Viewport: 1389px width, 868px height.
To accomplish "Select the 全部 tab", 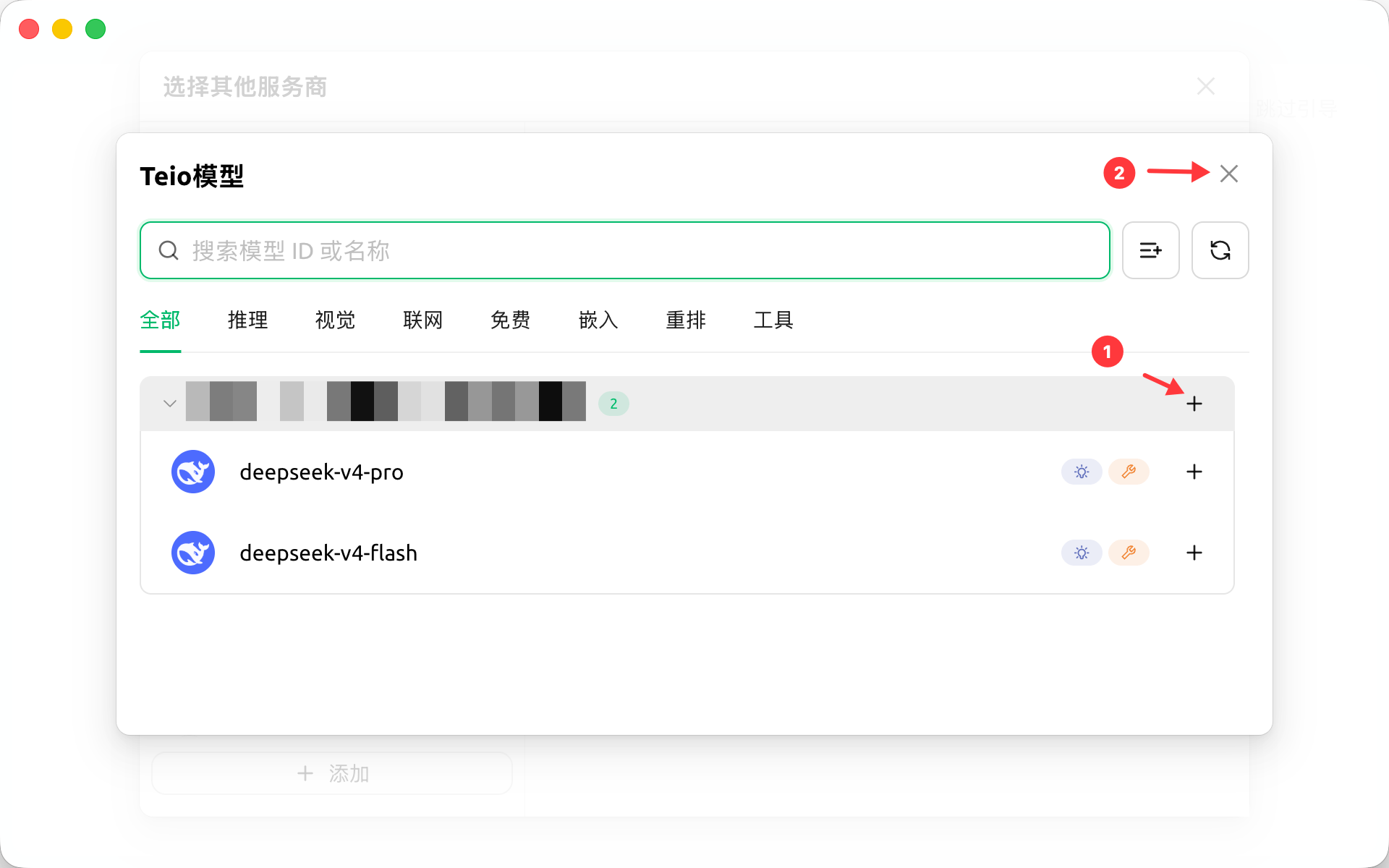I will [x=160, y=320].
